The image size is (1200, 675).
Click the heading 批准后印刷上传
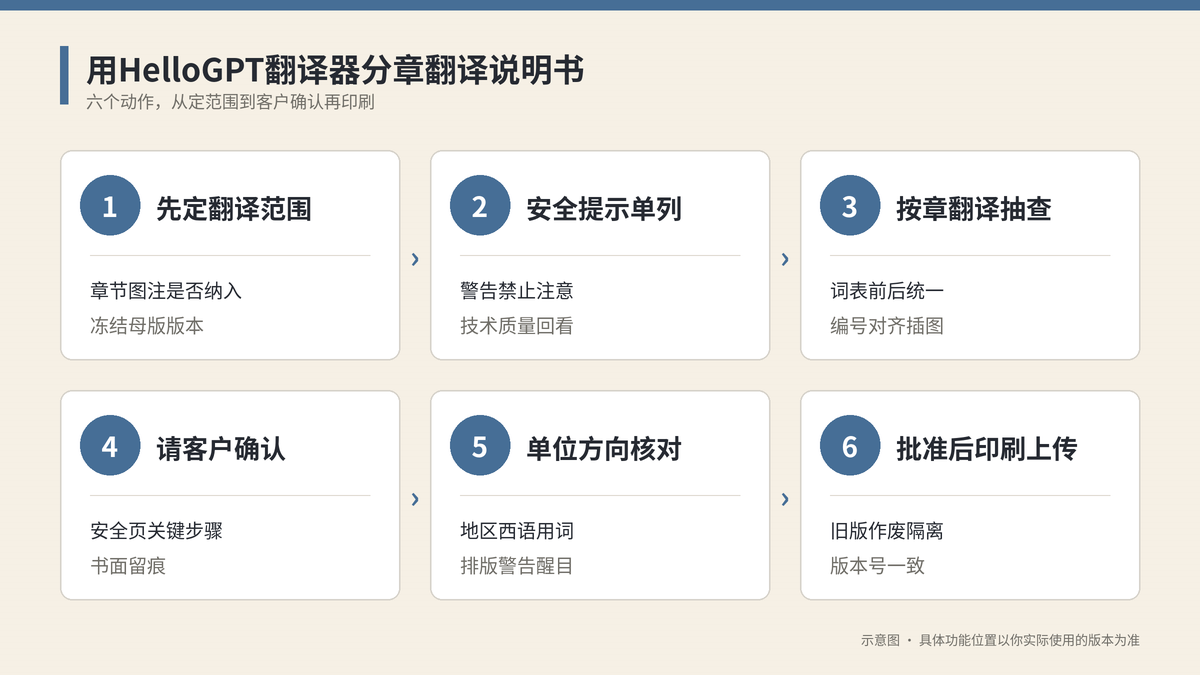point(987,448)
